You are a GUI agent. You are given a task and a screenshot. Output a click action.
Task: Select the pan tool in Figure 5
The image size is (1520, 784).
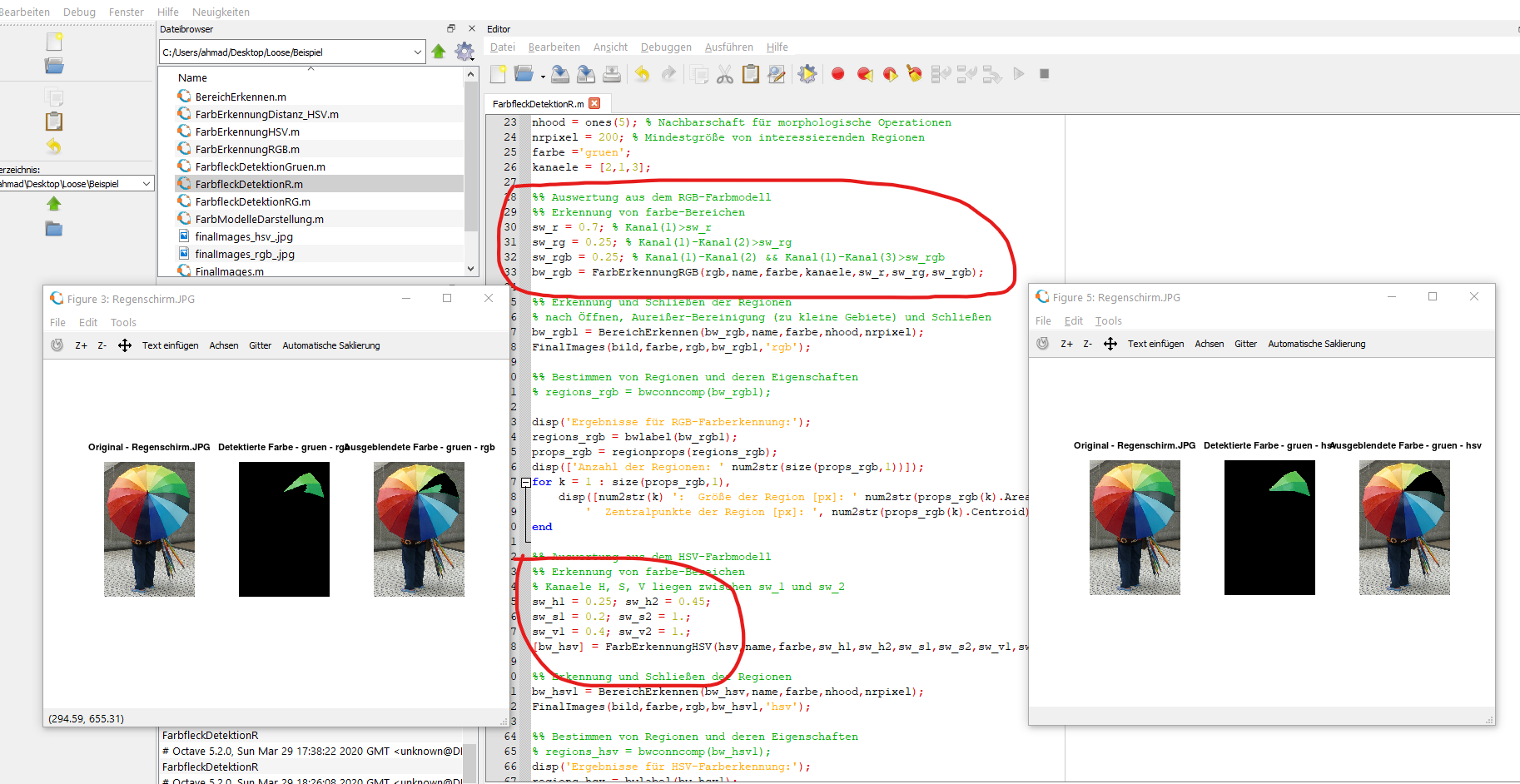pyautogui.click(x=1110, y=344)
